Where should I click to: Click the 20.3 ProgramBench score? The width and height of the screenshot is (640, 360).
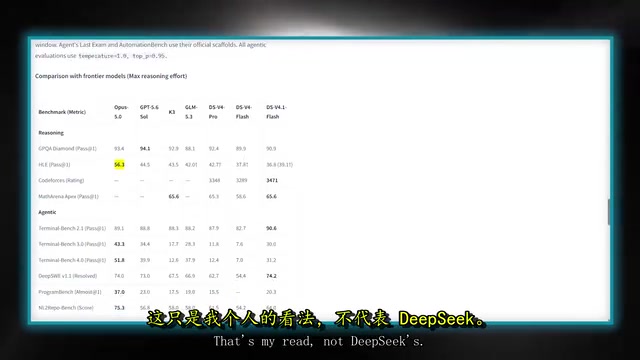point(271,292)
